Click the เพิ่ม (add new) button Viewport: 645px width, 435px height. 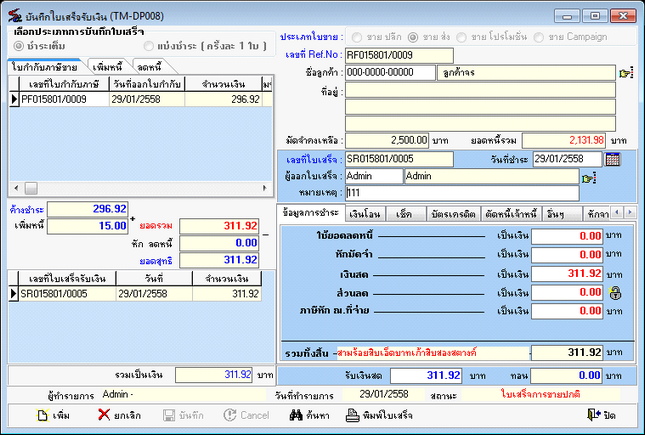pyautogui.click(x=53, y=415)
